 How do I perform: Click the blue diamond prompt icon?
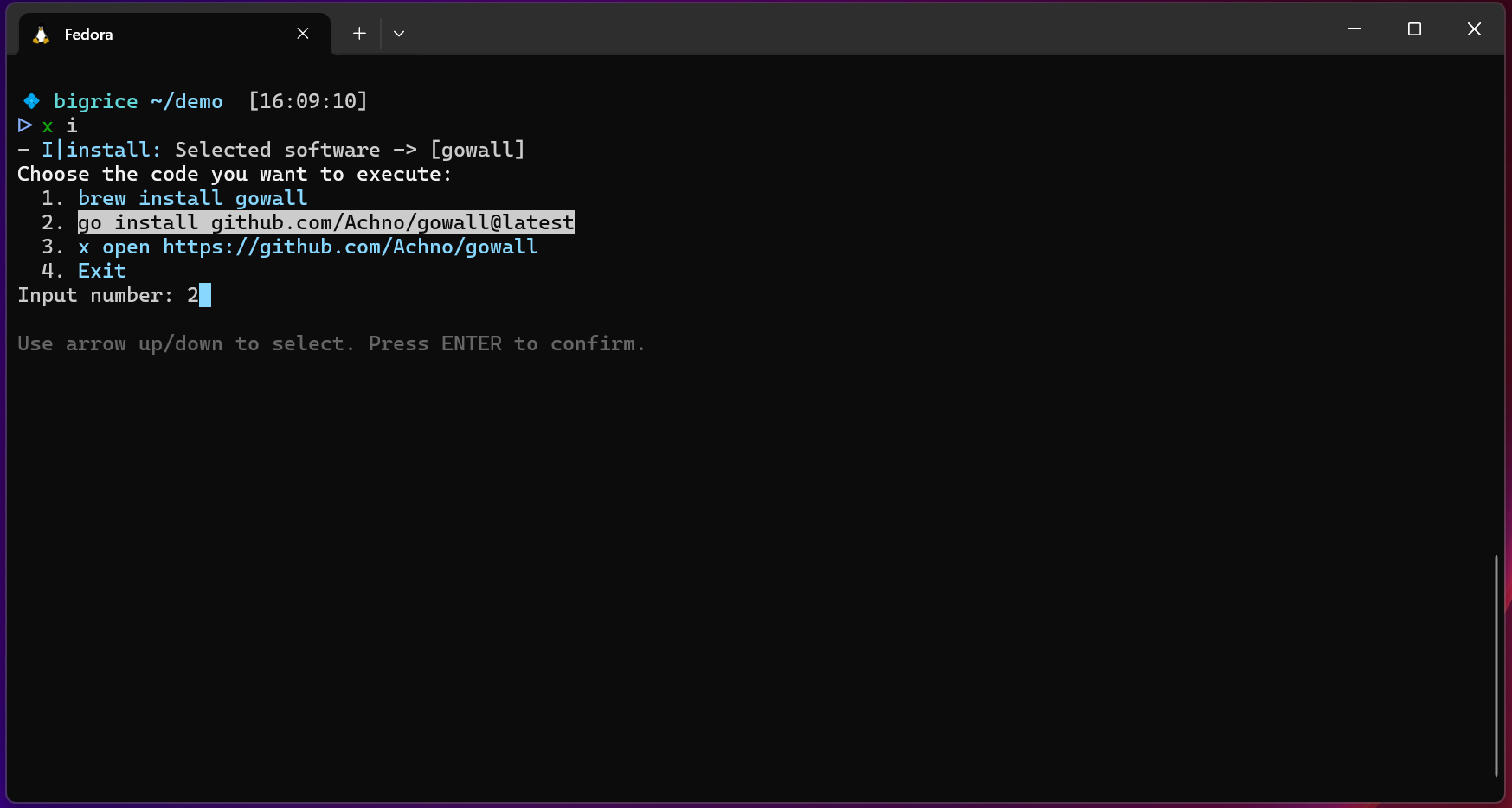click(31, 101)
